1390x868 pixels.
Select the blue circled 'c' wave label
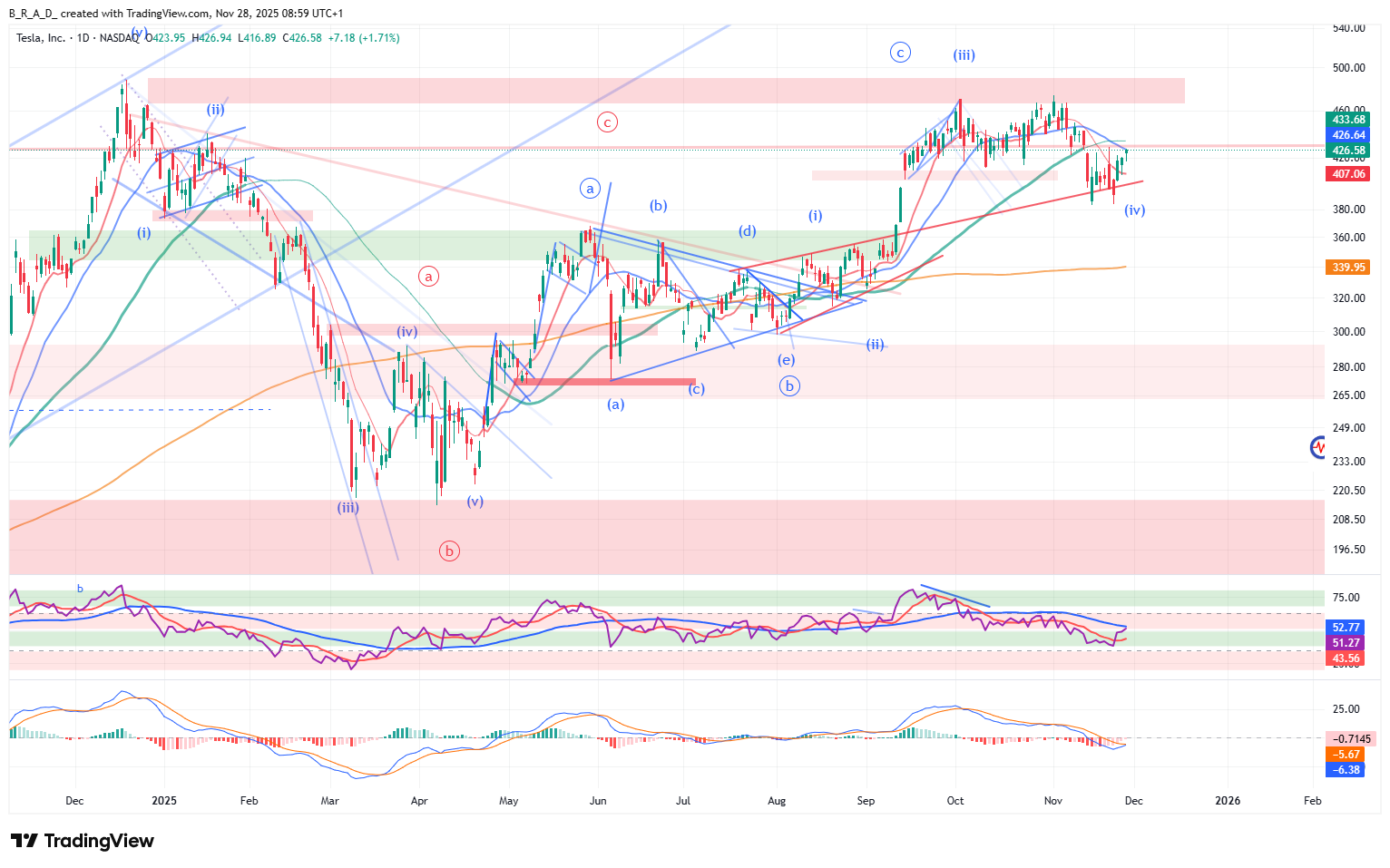coord(900,53)
